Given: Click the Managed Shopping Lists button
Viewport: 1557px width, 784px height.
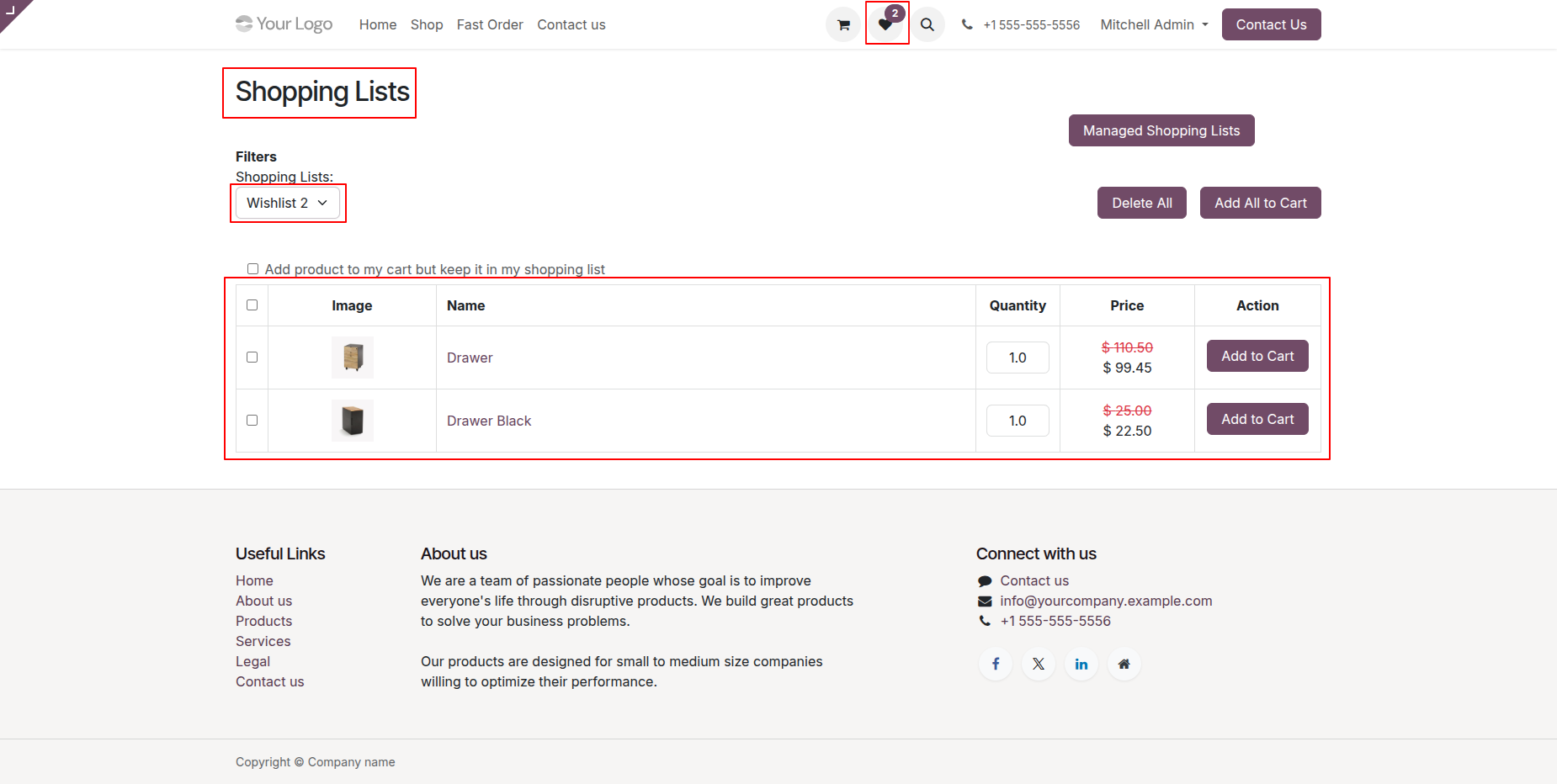Looking at the screenshot, I should click(1161, 131).
